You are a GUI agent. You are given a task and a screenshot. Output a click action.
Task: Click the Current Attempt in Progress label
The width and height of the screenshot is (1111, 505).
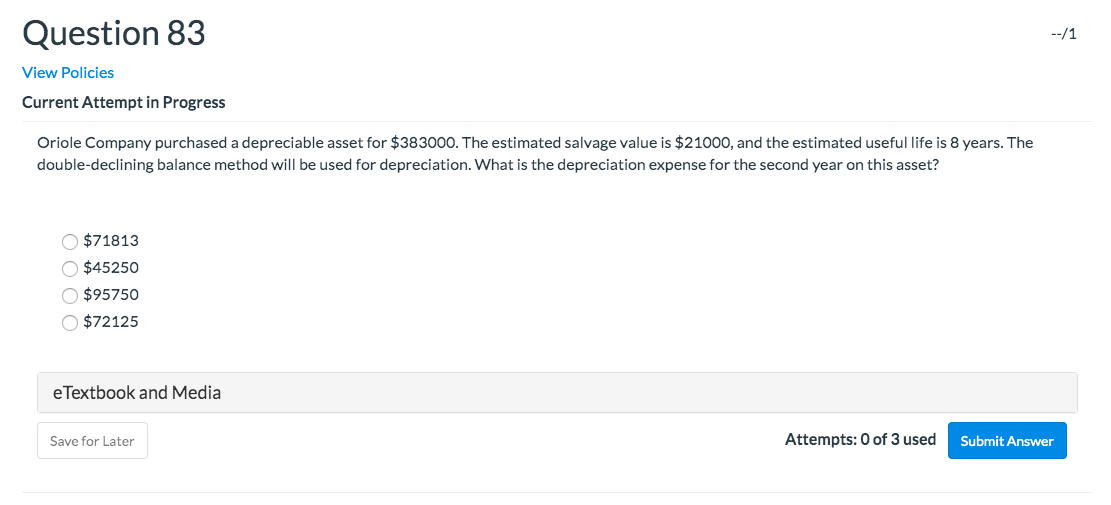click(124, 102)
